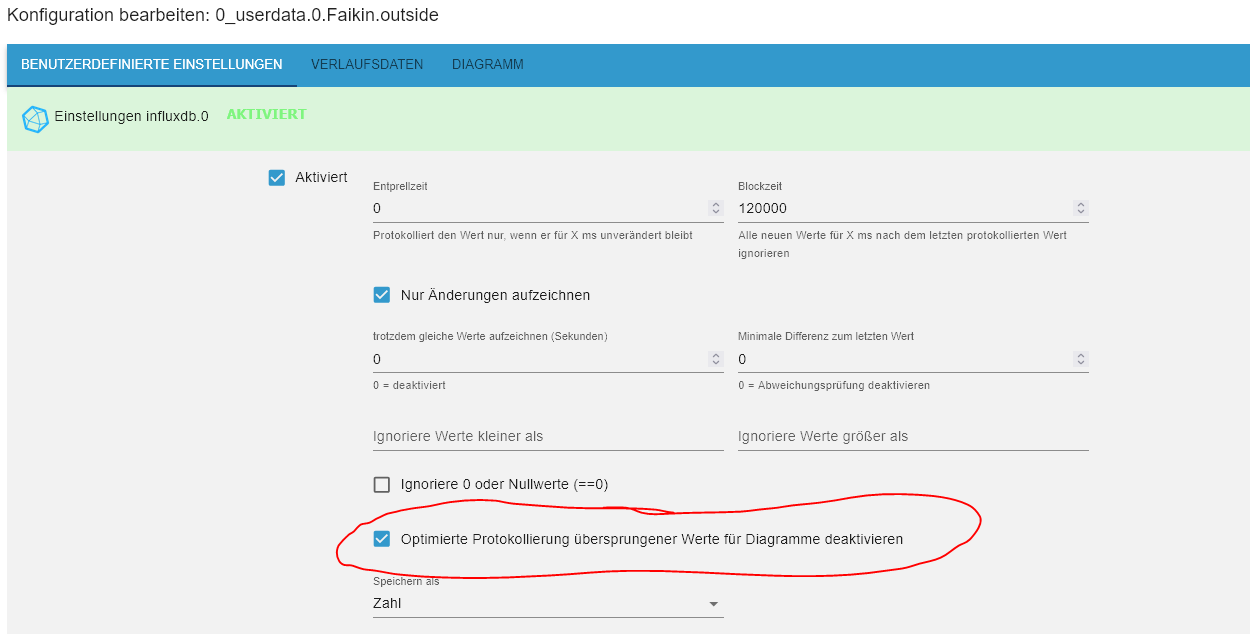Open the Speichern als dropdown arrow
1250x634 pixels.
pyautogui.click(x=713, y=604)
